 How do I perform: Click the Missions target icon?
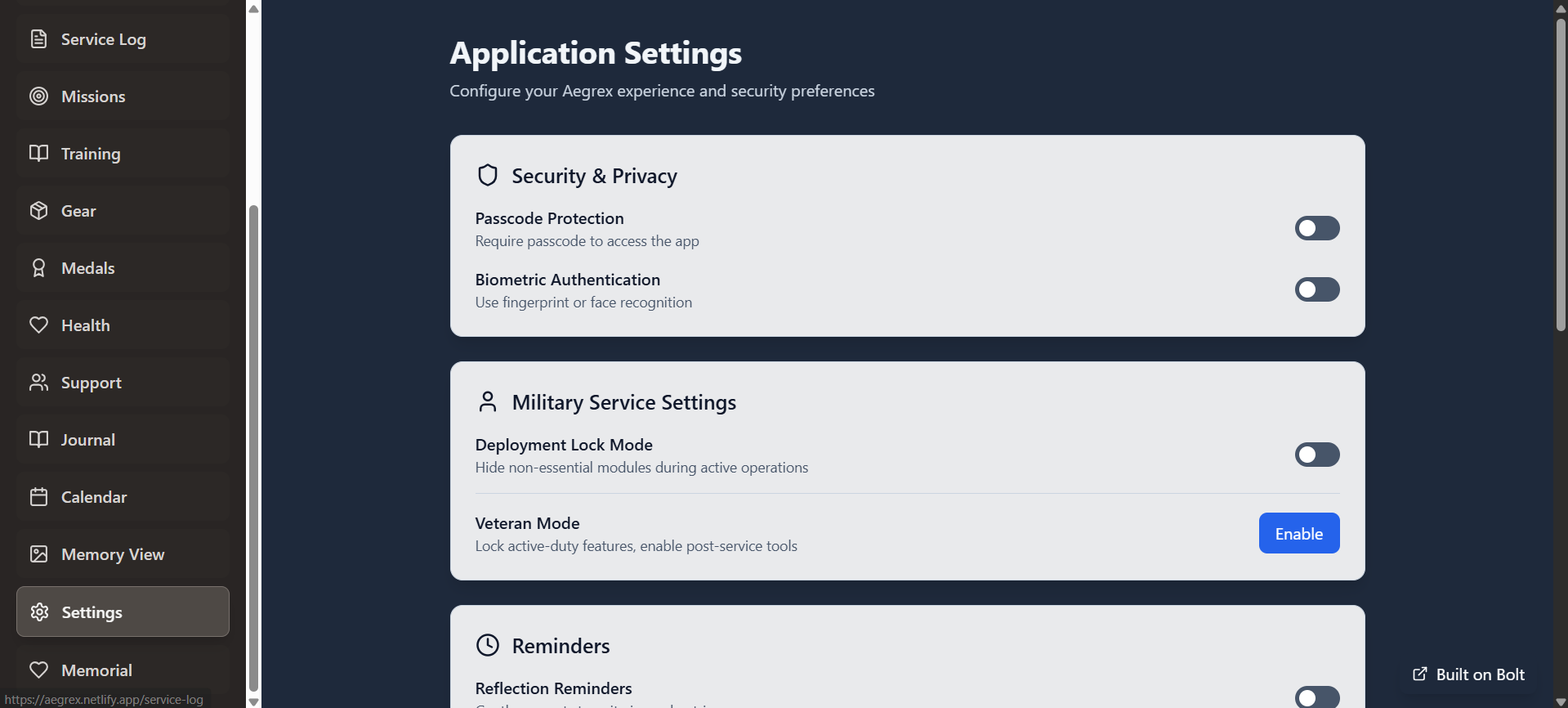pos(38,96)
